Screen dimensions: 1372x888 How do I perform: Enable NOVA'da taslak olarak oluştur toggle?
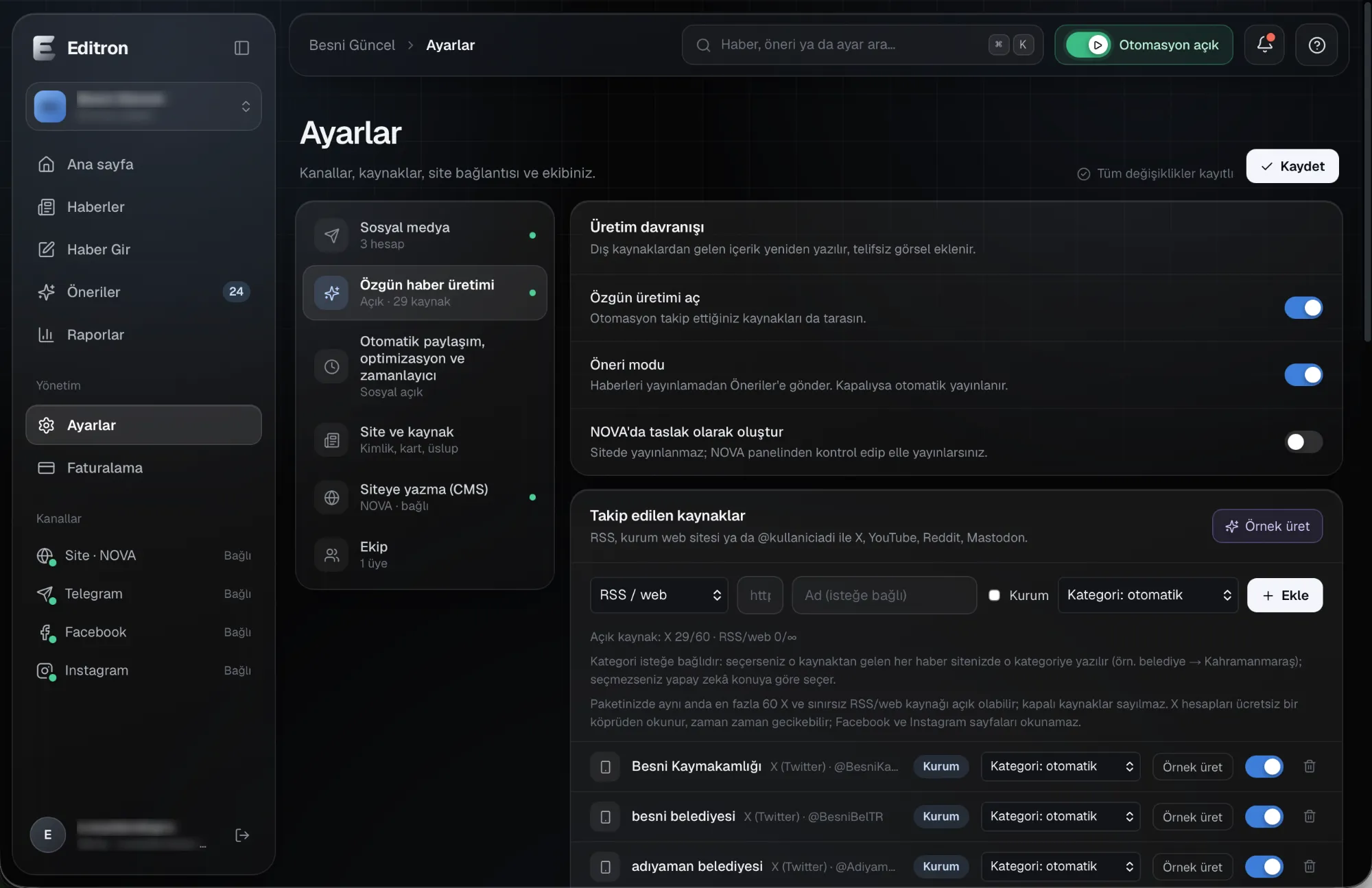click(1303, 442)
